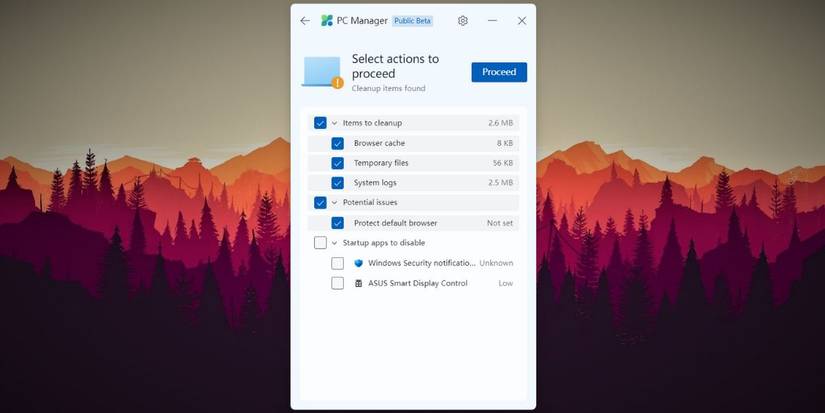This screenshot has height=413, width=825.
Task: Uncheck the Items to cleanup checkbox
Action: 320,123
